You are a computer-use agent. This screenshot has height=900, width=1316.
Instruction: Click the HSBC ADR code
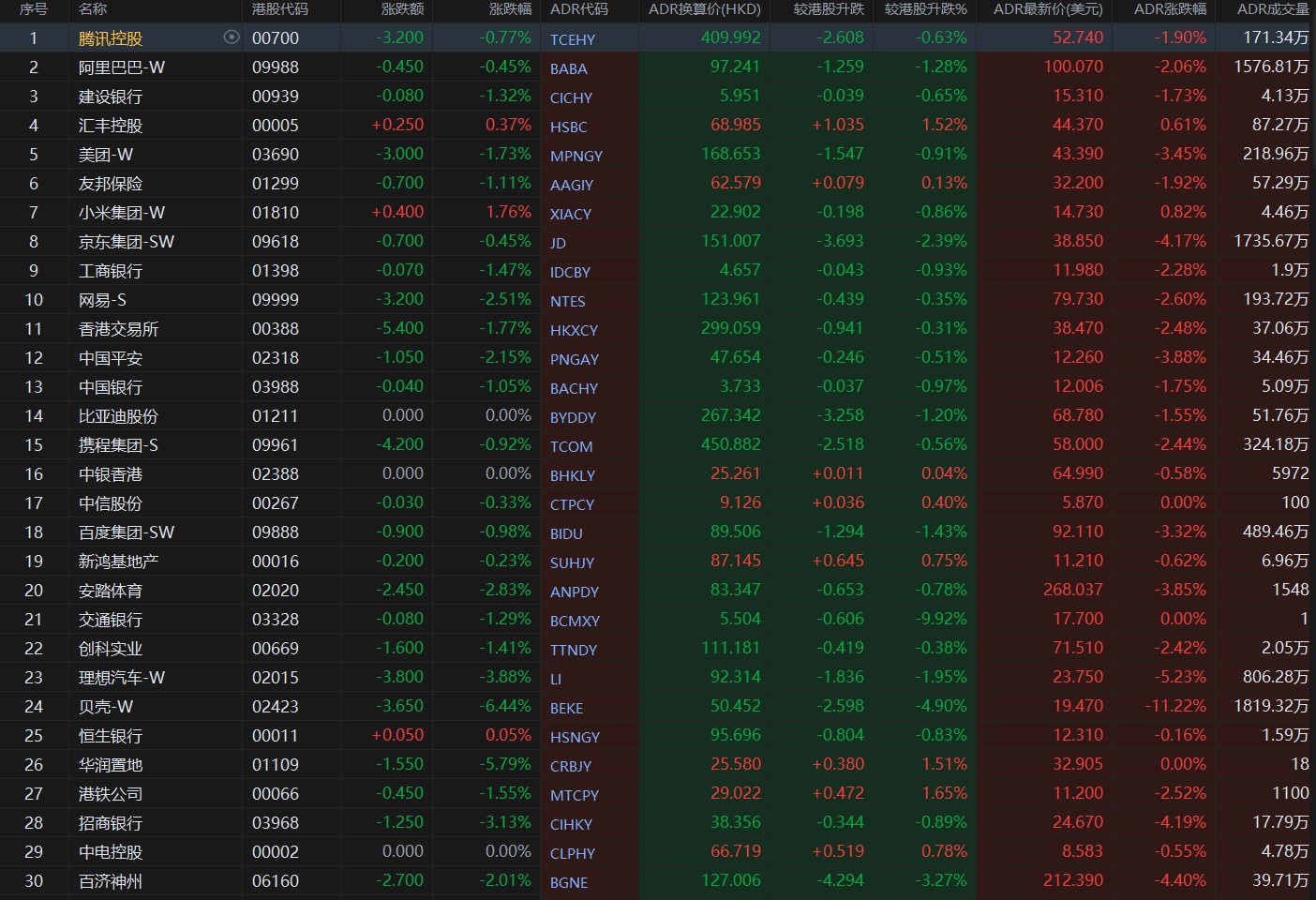click(569, 127)
